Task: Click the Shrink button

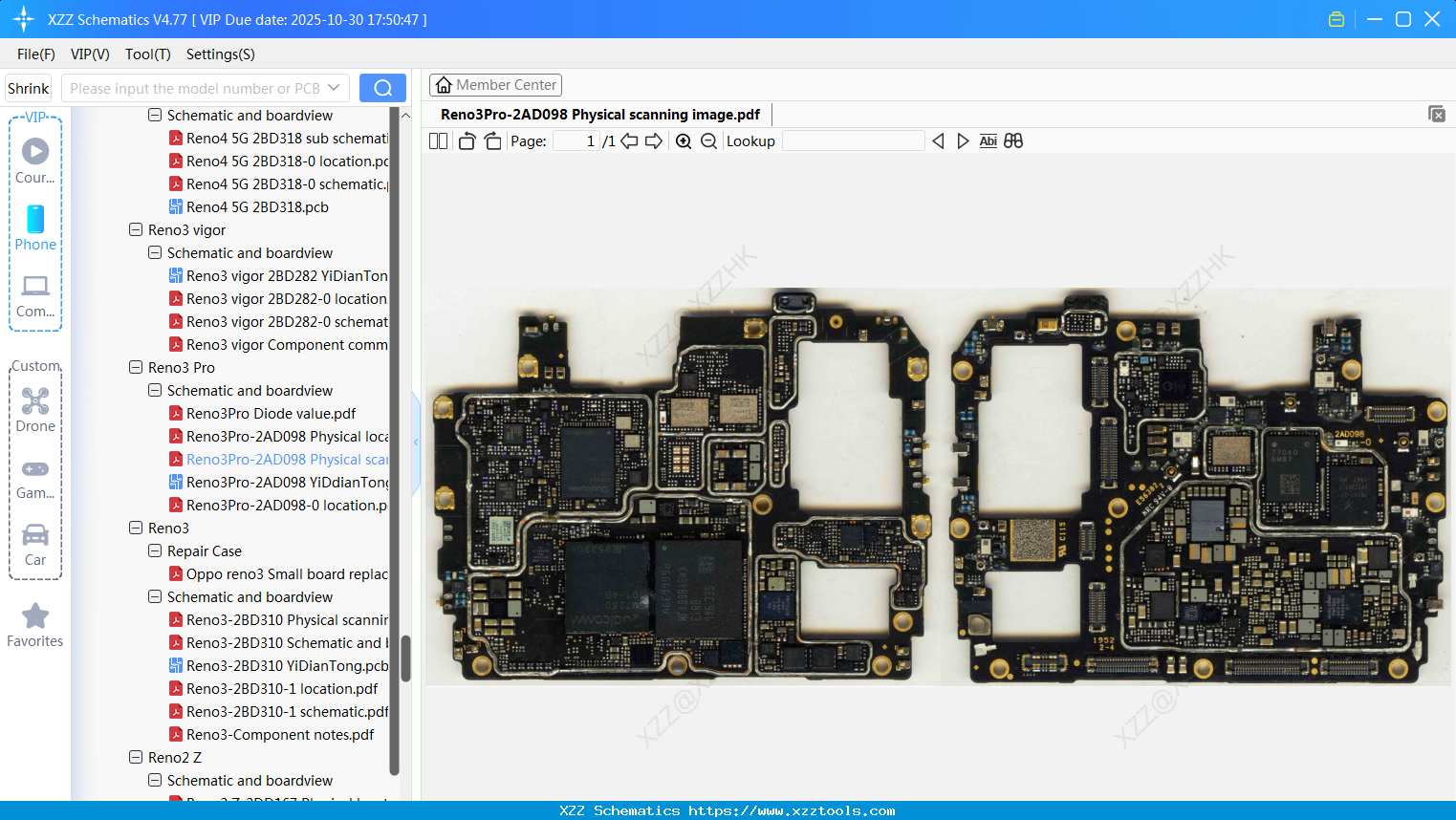Action: point(29,88)
